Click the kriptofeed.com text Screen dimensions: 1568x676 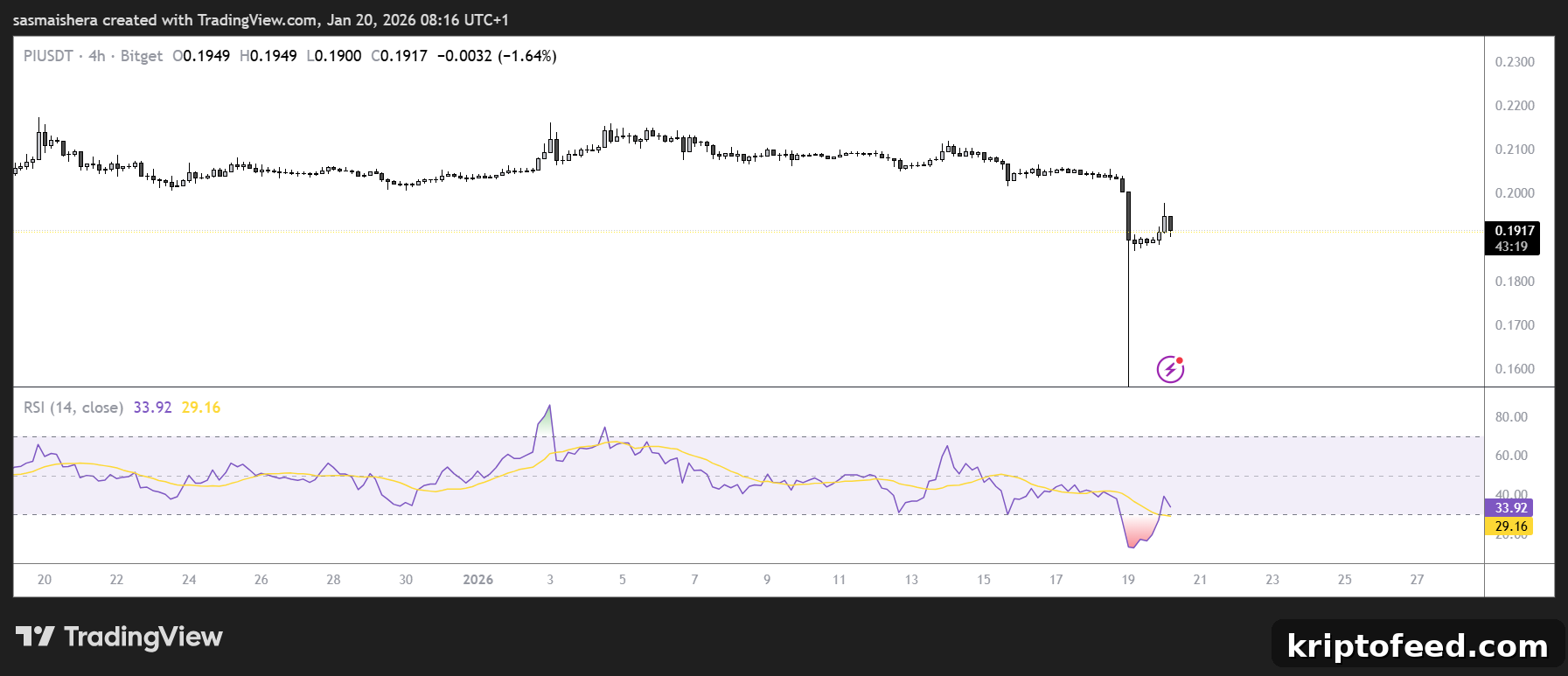click(x=1418, y=645)
